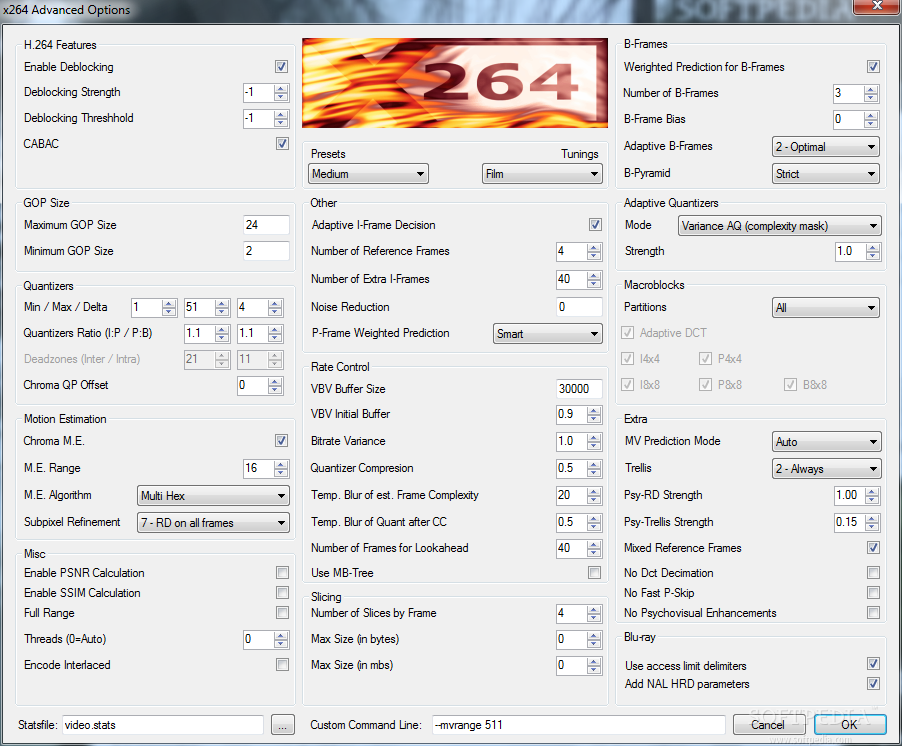Uncheck Mixed Reference Frames

coord(873,548)
